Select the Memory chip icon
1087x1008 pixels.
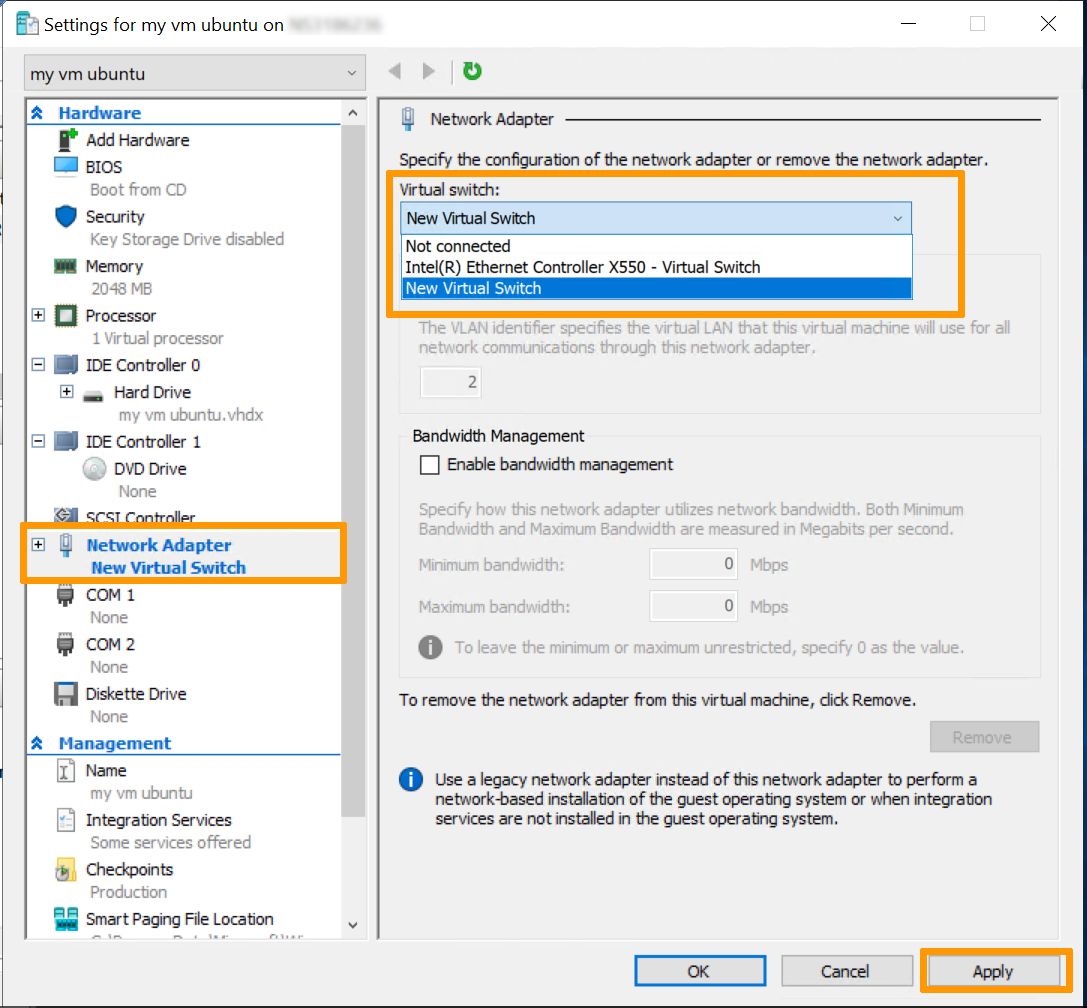point(66,267)
